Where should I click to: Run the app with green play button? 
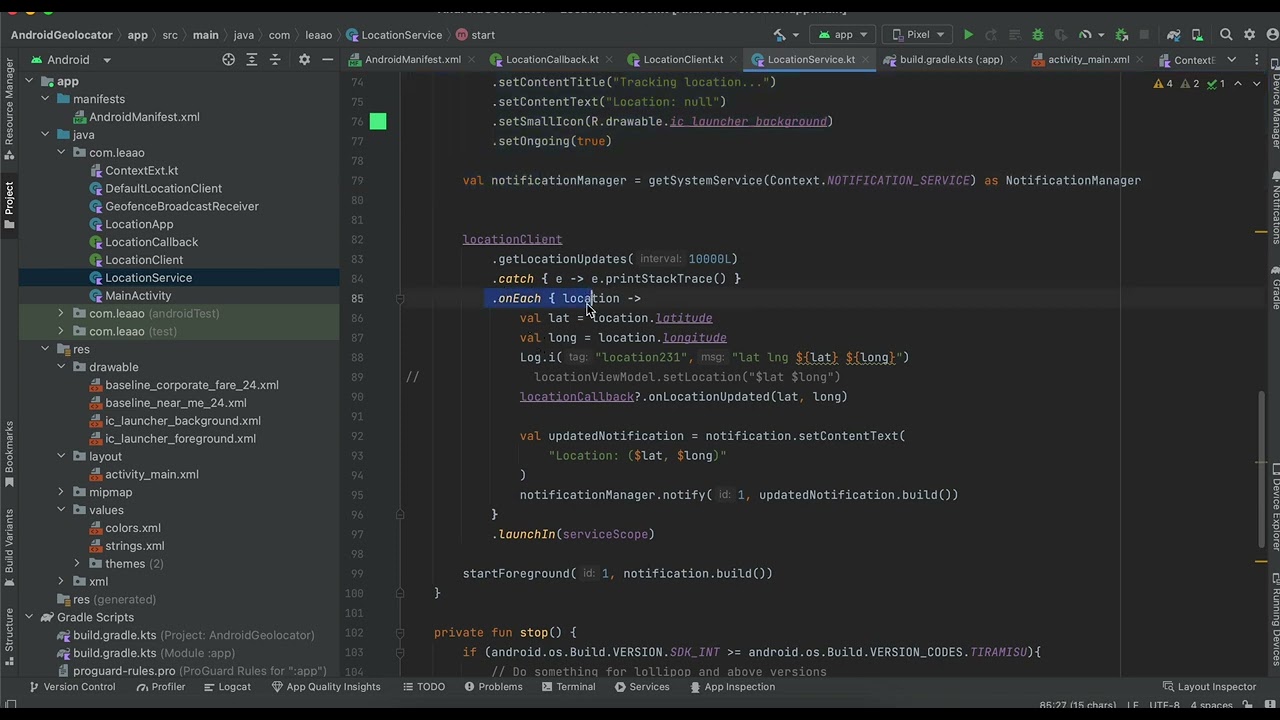click(968, 35)
